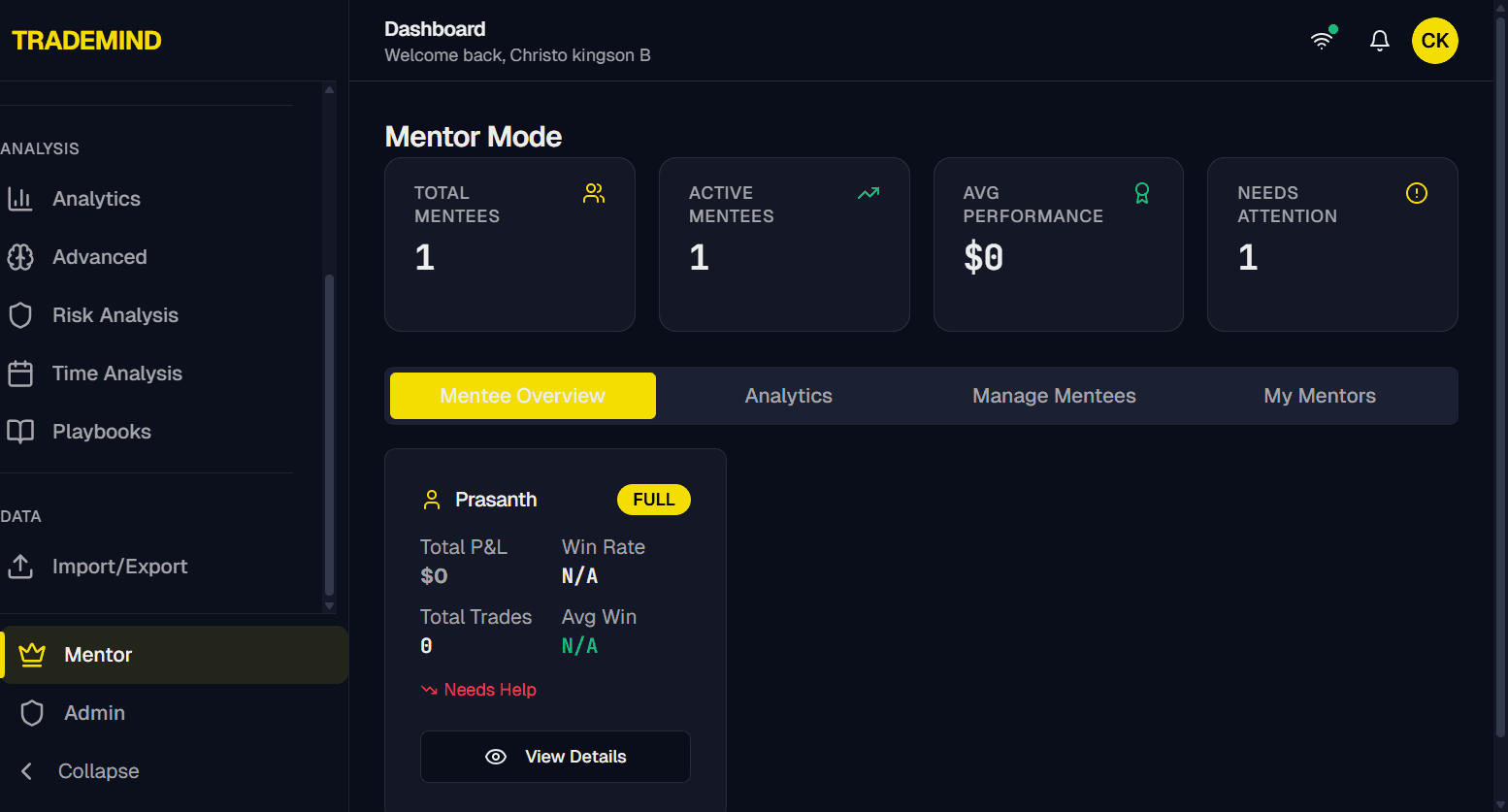Click mentee name Prasanth

496,500
